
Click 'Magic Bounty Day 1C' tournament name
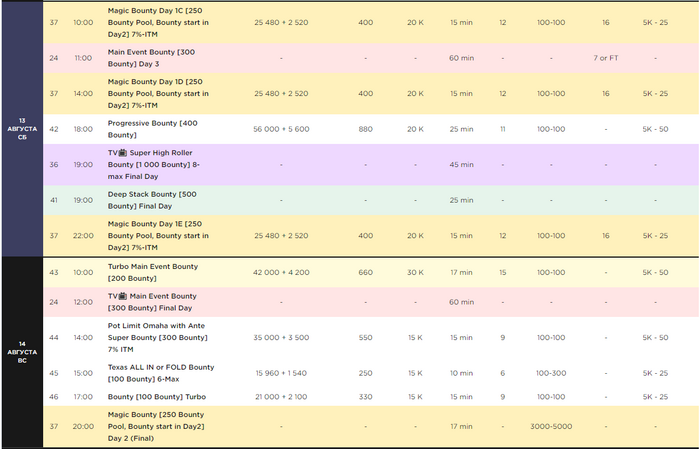[x=158, y=22]
